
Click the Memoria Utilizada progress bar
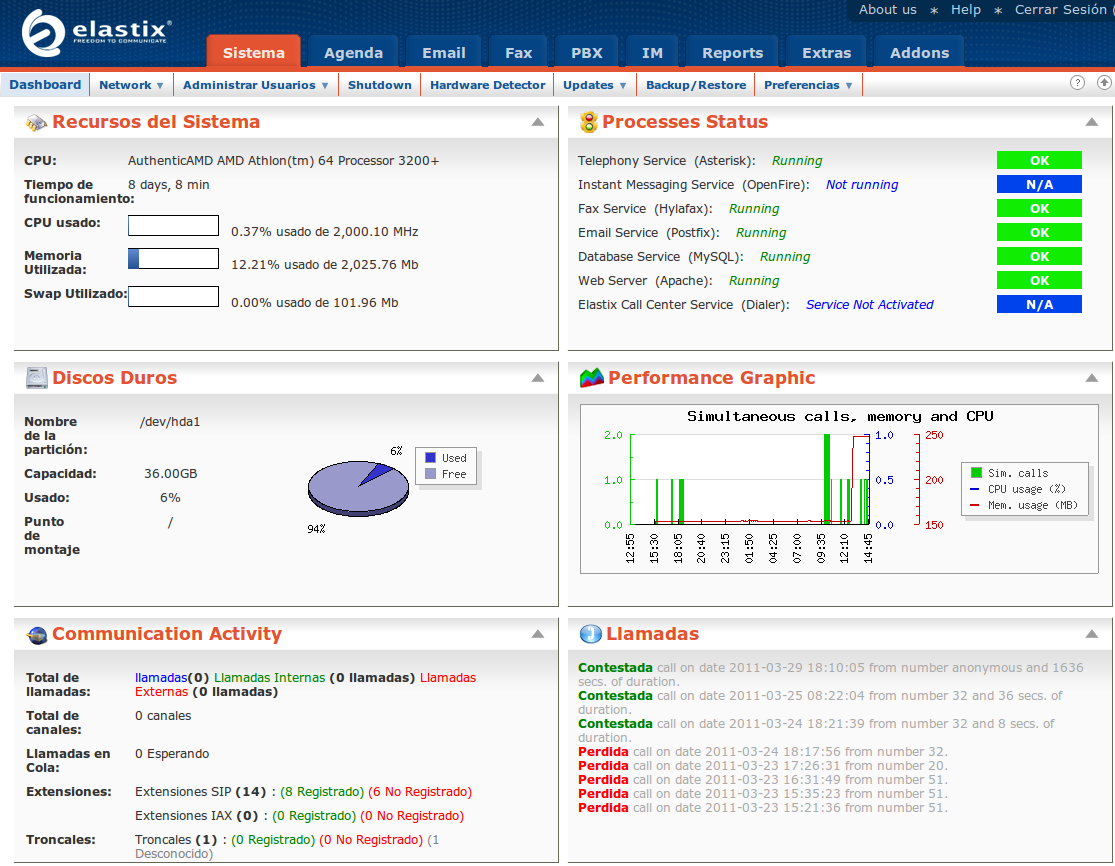(x=173, y=258)
